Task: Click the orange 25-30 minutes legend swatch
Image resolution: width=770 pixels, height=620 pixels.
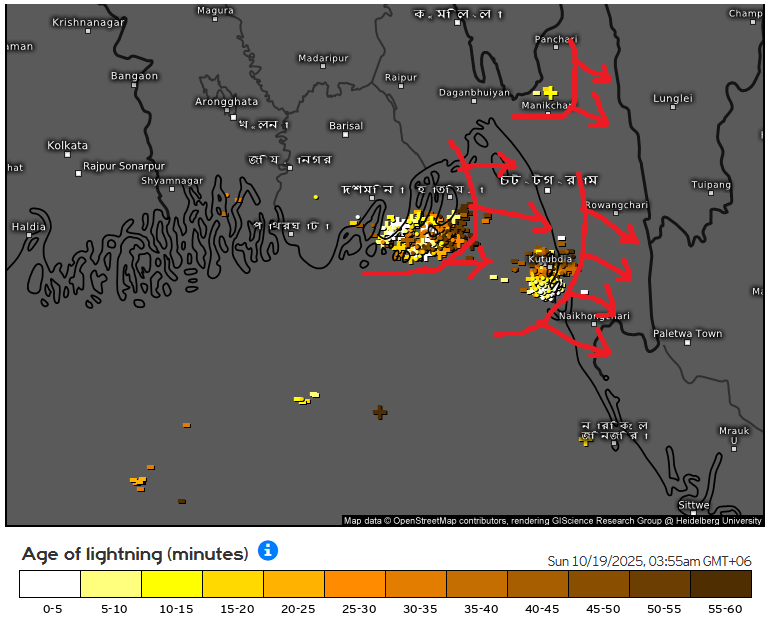Action: [355, 584]
